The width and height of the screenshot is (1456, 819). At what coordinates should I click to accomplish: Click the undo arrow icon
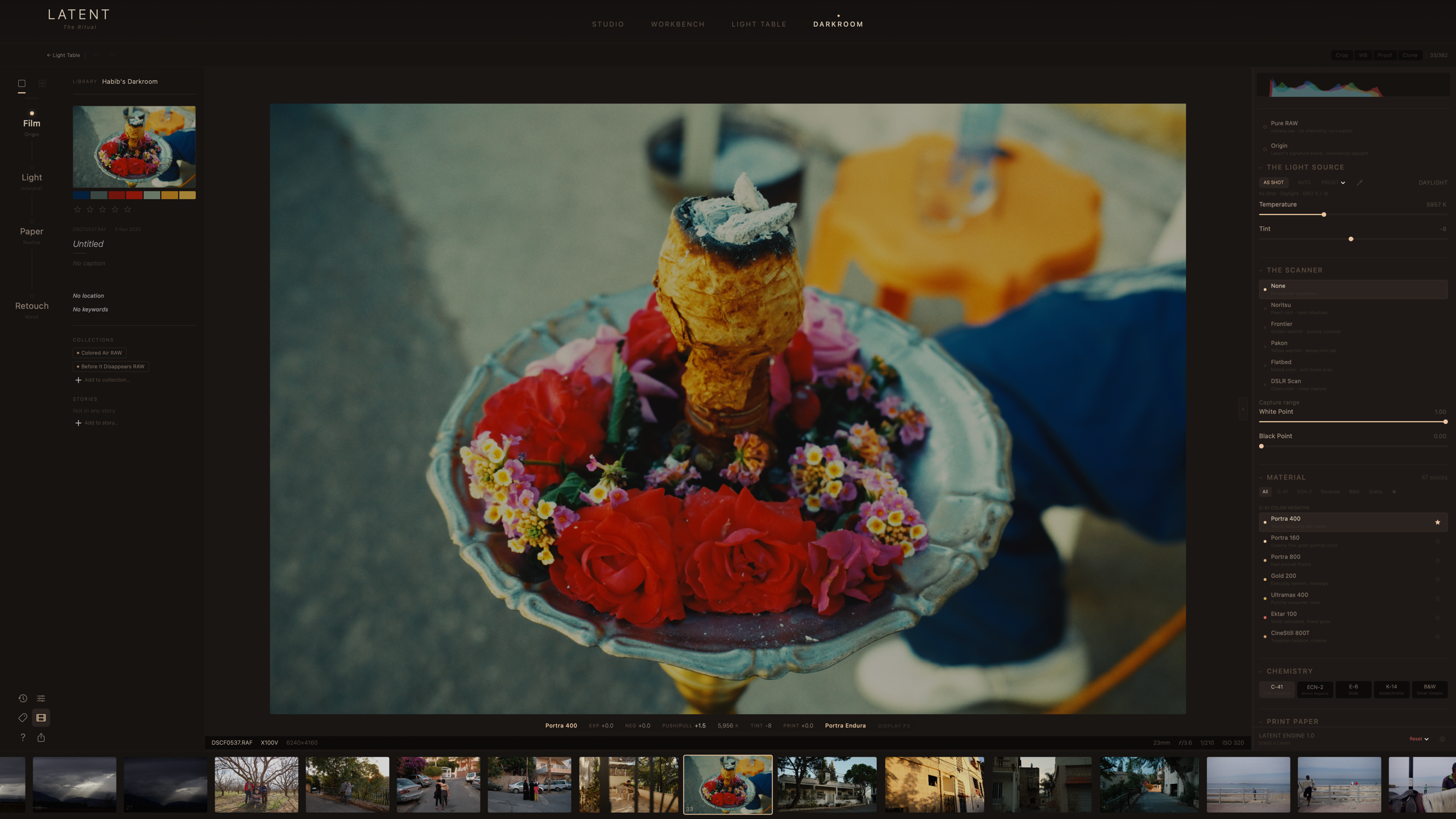[x=97, y=55]
